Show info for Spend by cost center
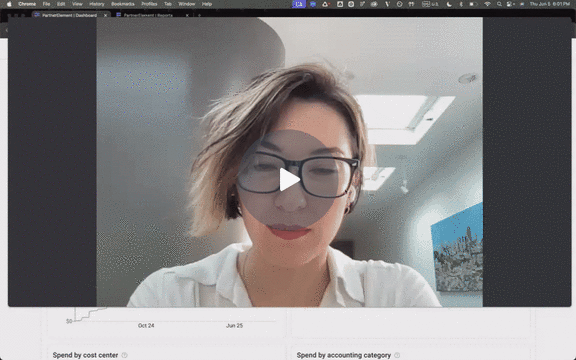The width and height of the screenshot is (576, 360). point(125,355)
